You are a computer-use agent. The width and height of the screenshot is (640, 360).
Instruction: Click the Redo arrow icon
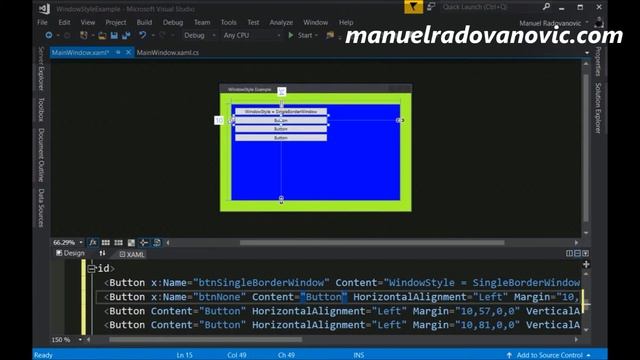pyautogui.click(x=162, y=36)
